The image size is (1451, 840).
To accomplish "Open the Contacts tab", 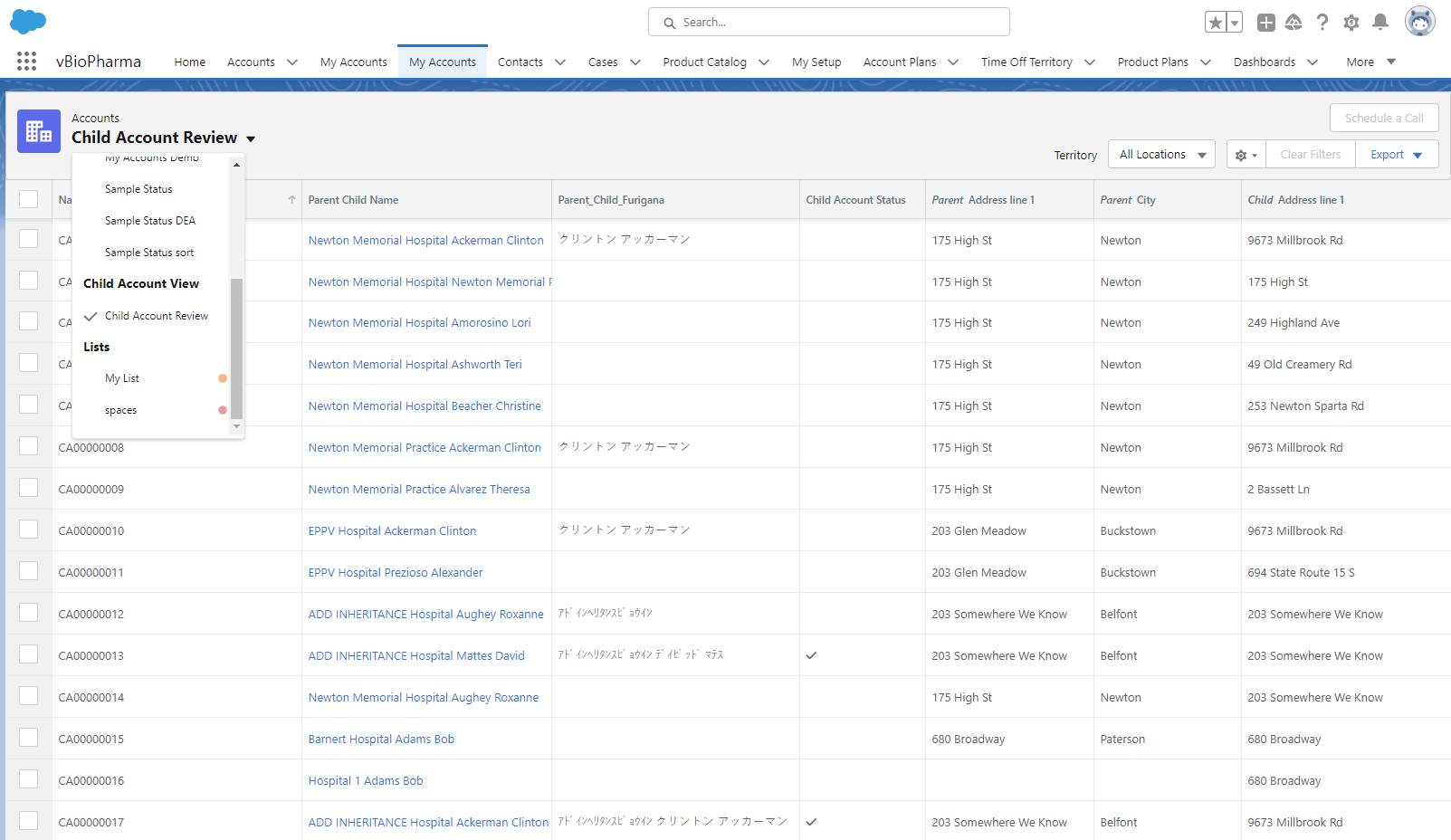I will pyautogui.click(x=520, y=62).
